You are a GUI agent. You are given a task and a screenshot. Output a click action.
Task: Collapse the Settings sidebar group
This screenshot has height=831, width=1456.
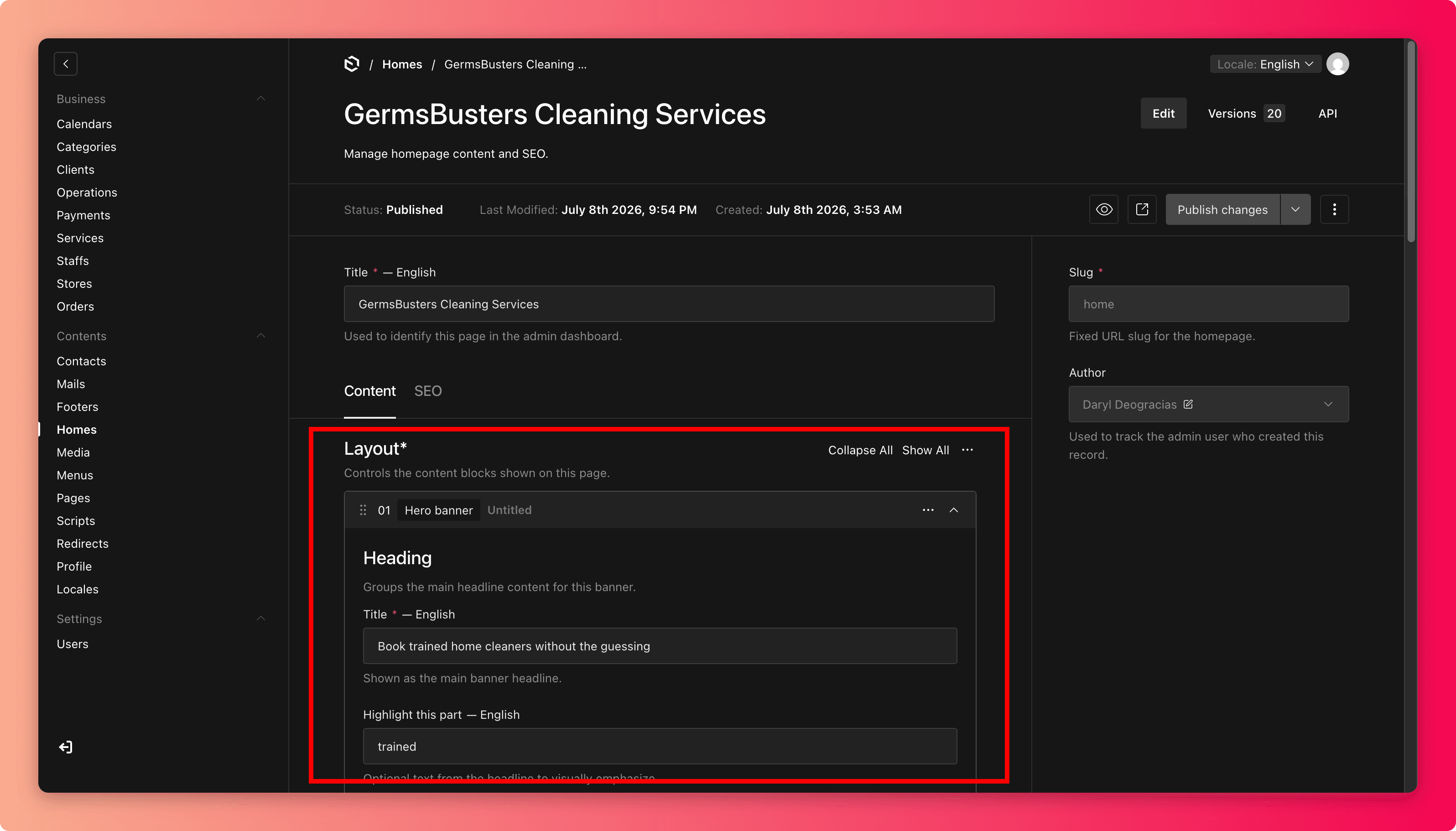tap(261, 618)
